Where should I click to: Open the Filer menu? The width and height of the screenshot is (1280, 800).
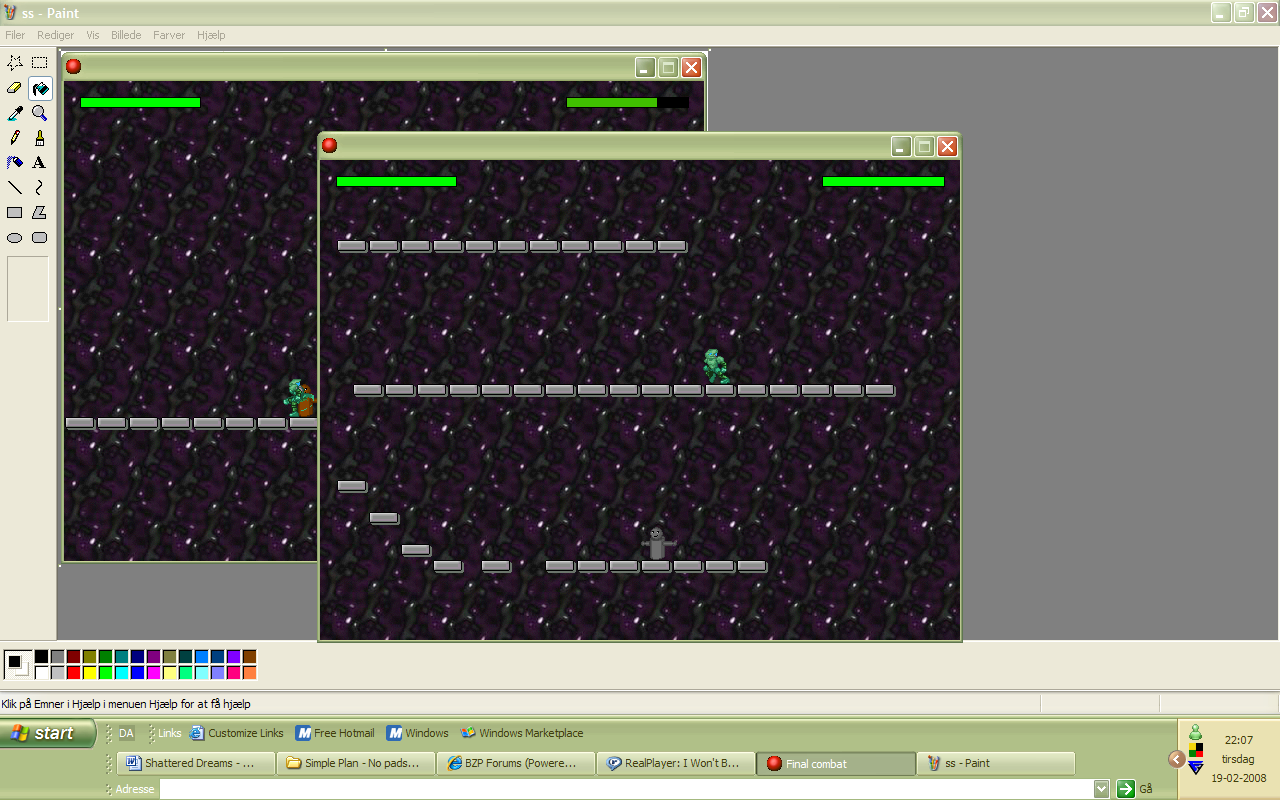pos(15,35)
